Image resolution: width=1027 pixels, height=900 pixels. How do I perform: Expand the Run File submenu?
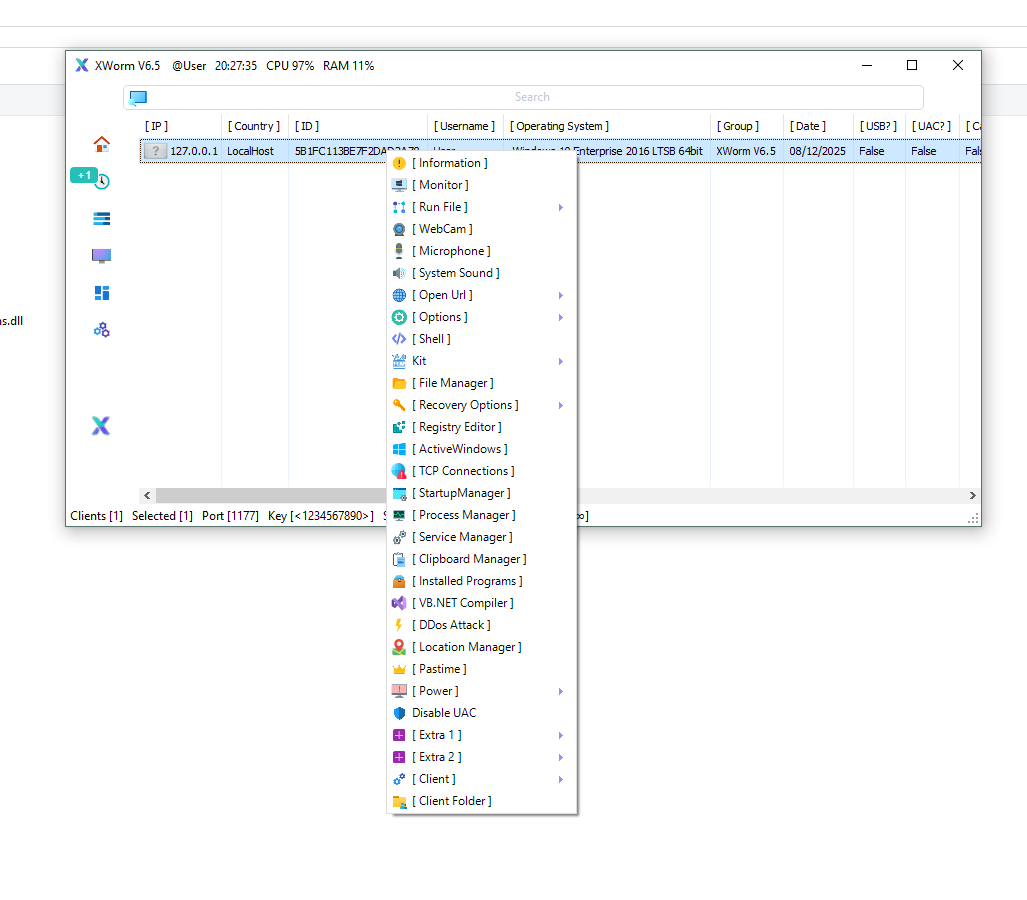[441, 206]
